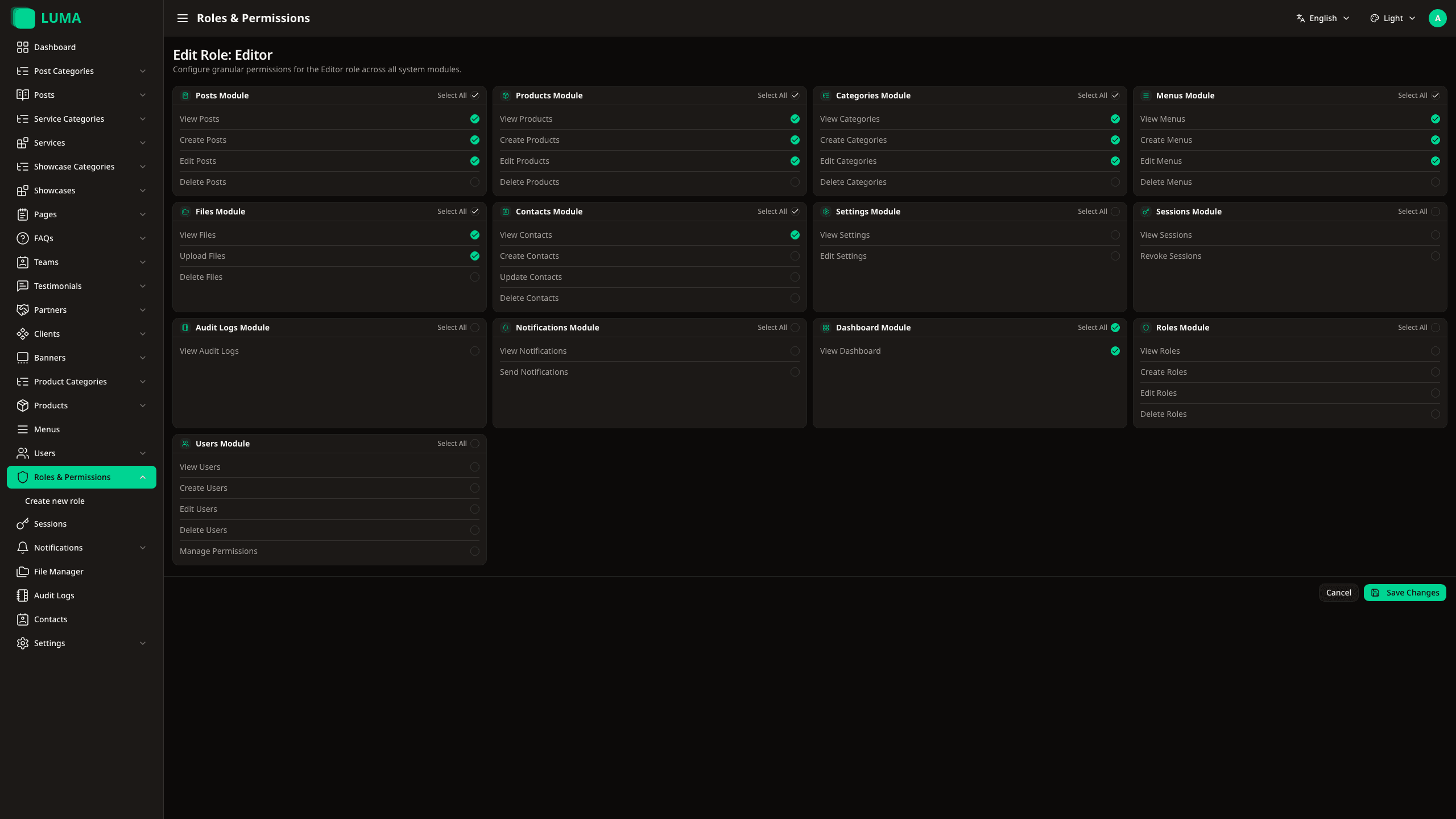
Task: Open the Partners sidebar item
Action: coord(81,310)
